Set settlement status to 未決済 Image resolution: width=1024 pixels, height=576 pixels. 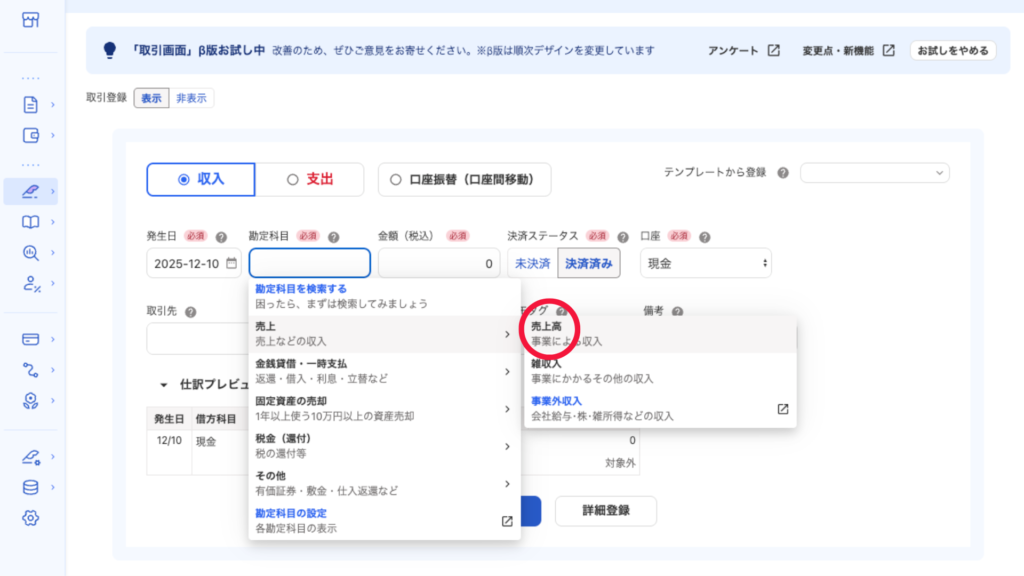[532, 264]
